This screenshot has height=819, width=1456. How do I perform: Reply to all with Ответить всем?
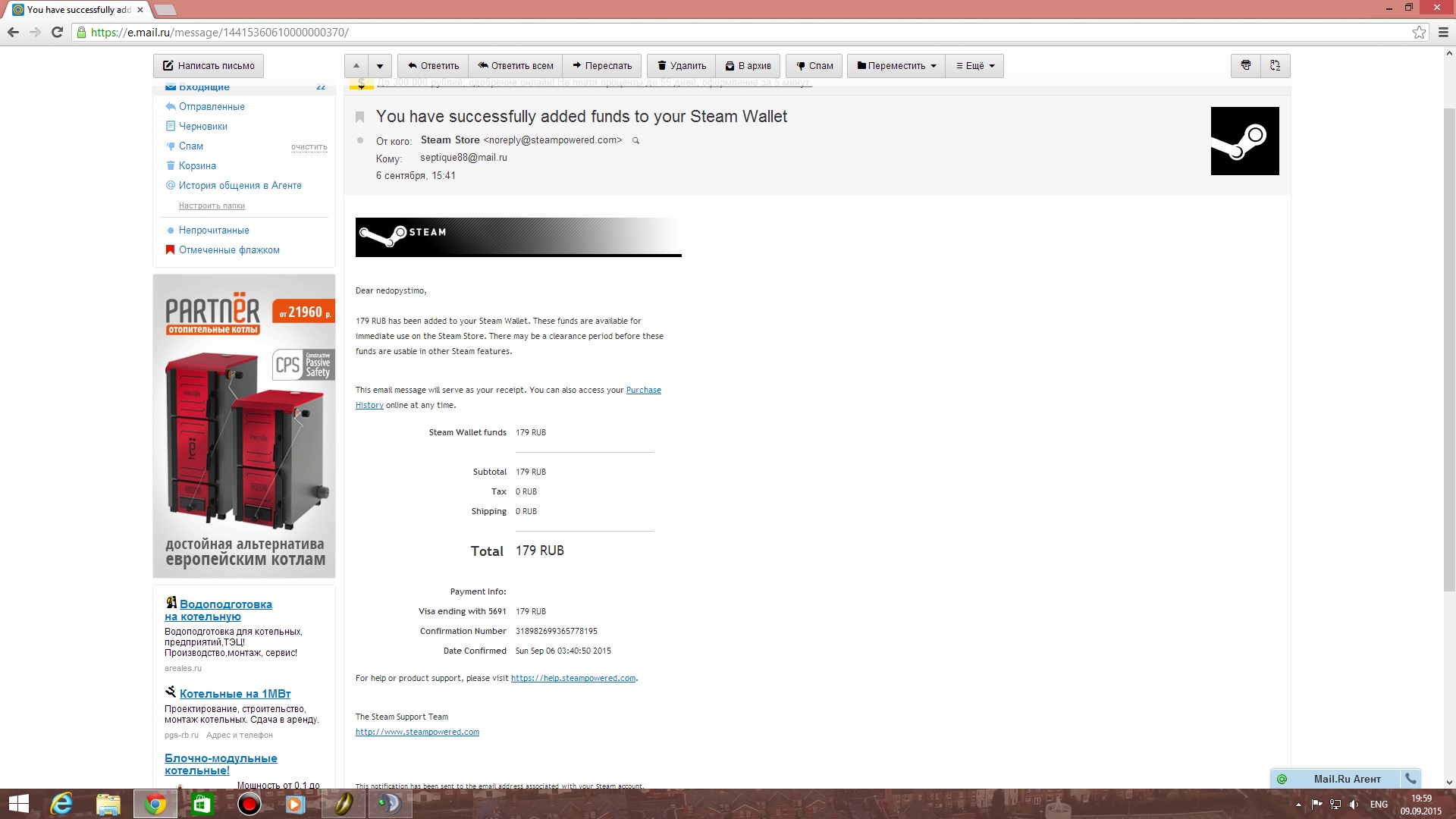pyautogui.click(x=516, y=66)
